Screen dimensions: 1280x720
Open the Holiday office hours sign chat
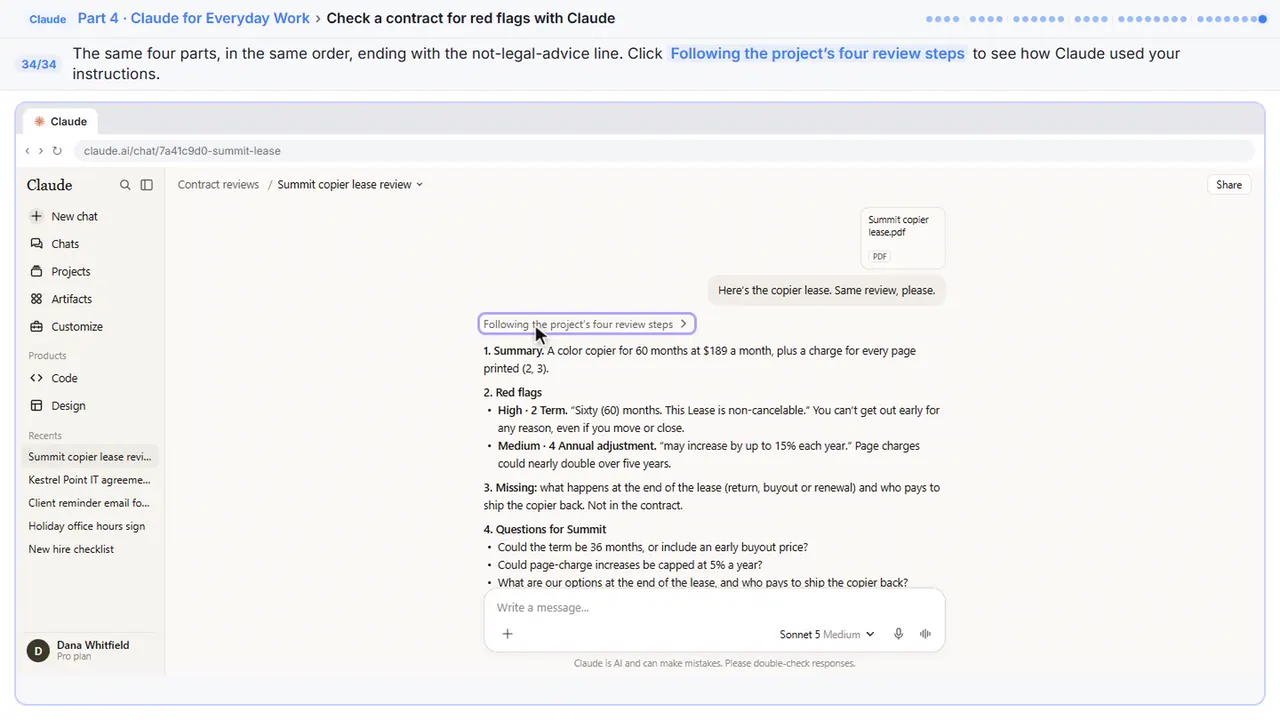[90, 526]
